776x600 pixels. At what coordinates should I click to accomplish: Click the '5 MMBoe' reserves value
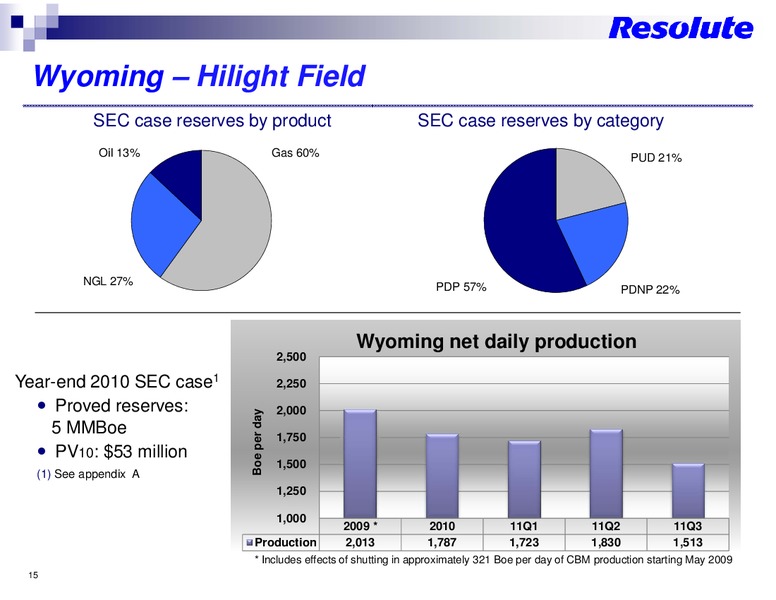tap(89, 427)
